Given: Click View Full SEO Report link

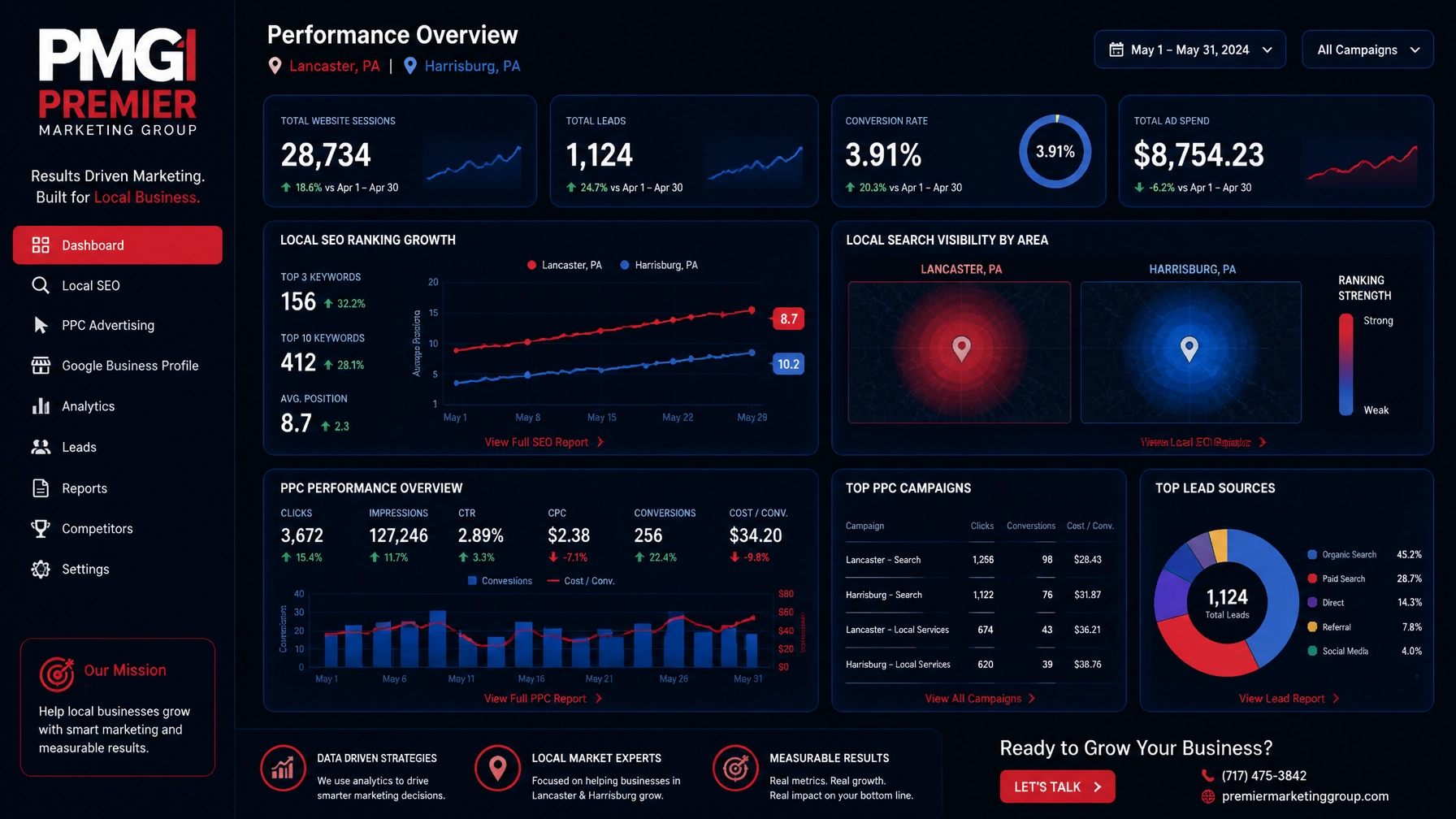Looking at the screenshot, I should (544, 442).
